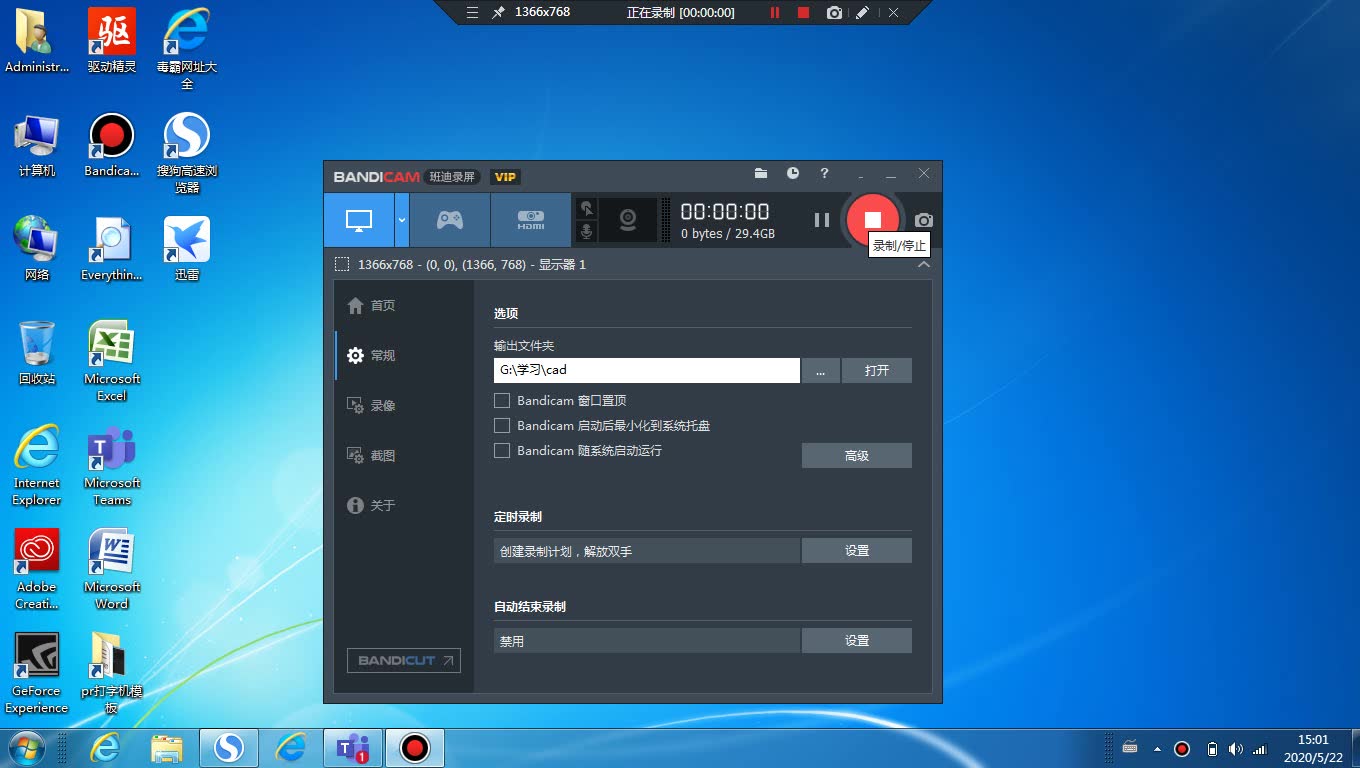Open File Explorer from the taskbar
Viewport: 1360px width, 768px height.
pos(167,748)
